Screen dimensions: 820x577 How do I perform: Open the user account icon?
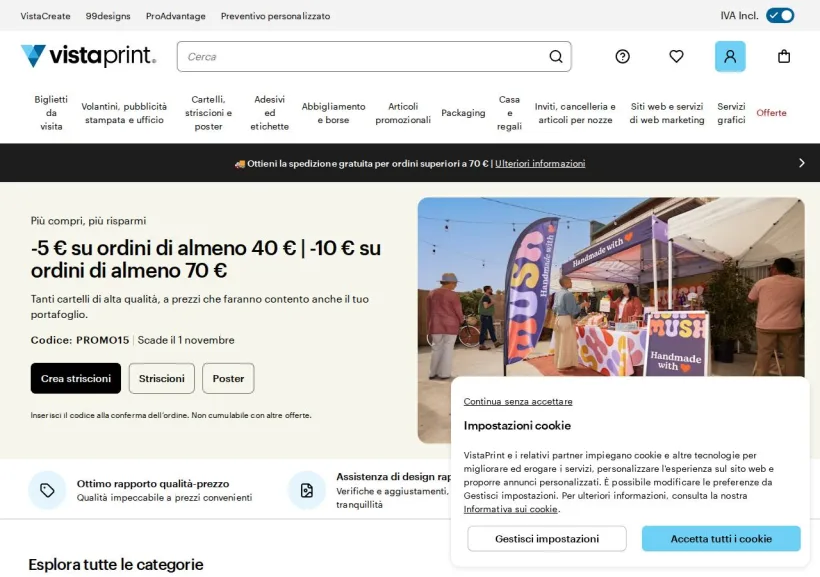pos(730,56)
